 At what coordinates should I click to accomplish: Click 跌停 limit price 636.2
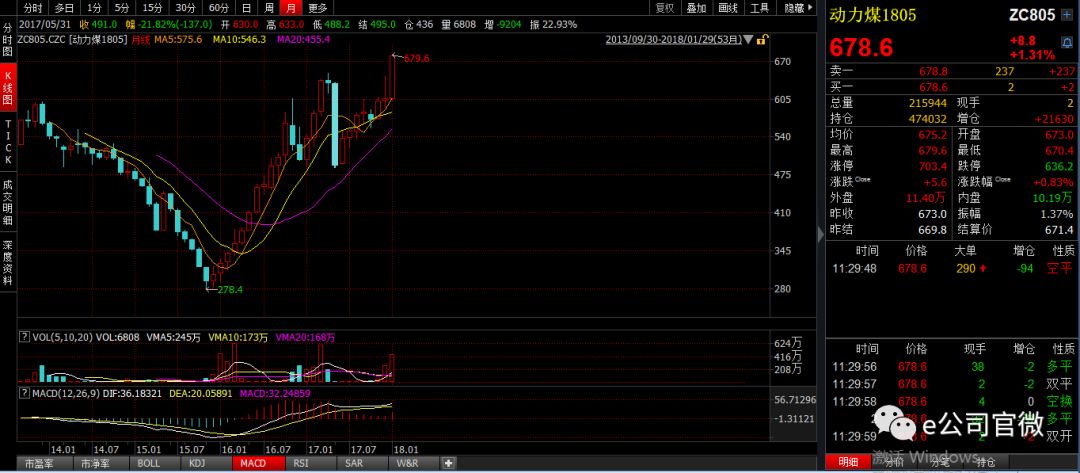(x=1059, y=167)
